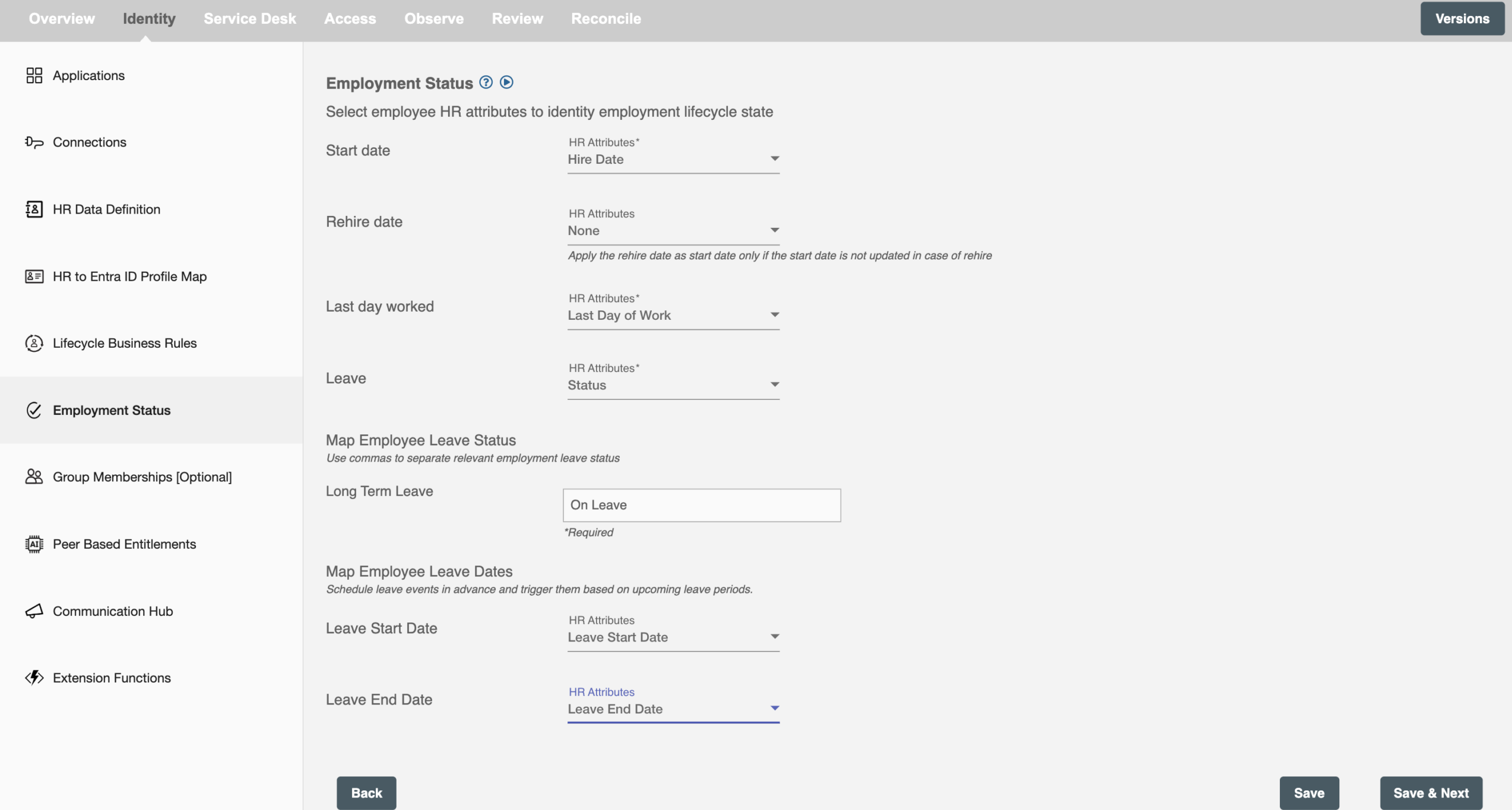
Task: Open the Employment Status help question icon
Action: (486, 82)
